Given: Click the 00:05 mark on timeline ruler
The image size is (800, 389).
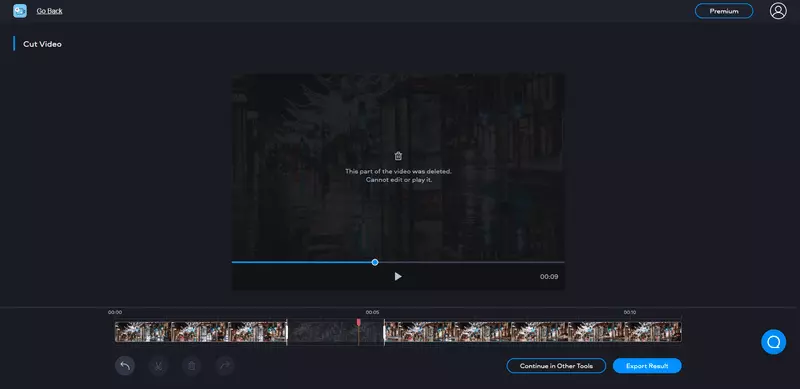Looking at the screenshot, I should 372,312.
